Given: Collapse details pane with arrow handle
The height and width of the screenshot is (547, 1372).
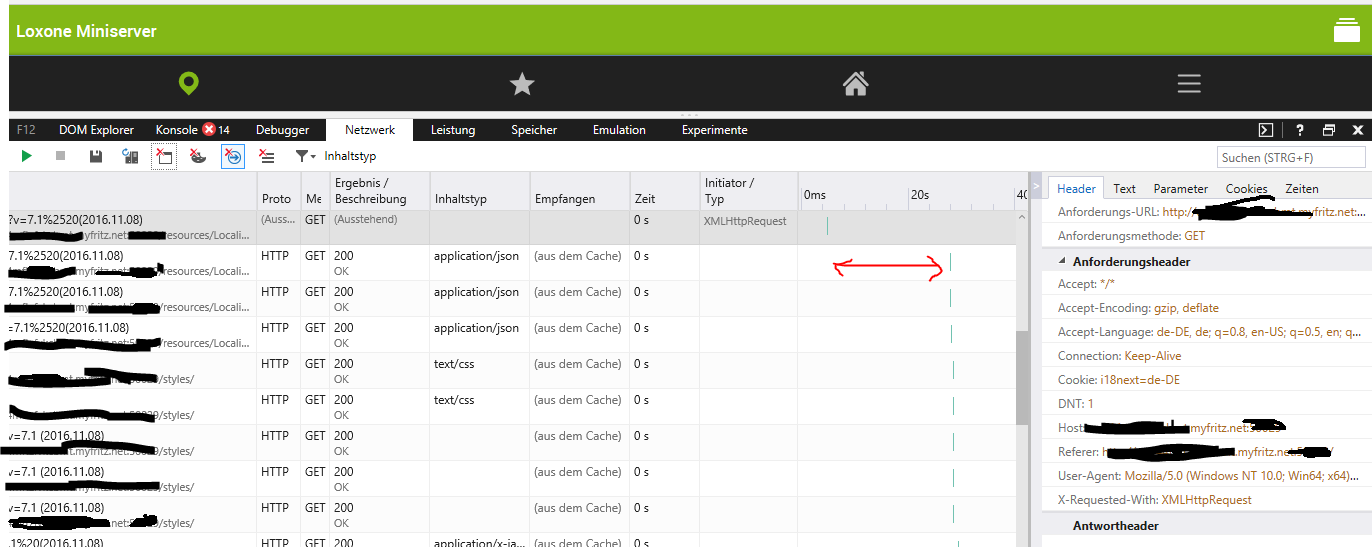Looking at the screenshot, I should (1036, 187).
